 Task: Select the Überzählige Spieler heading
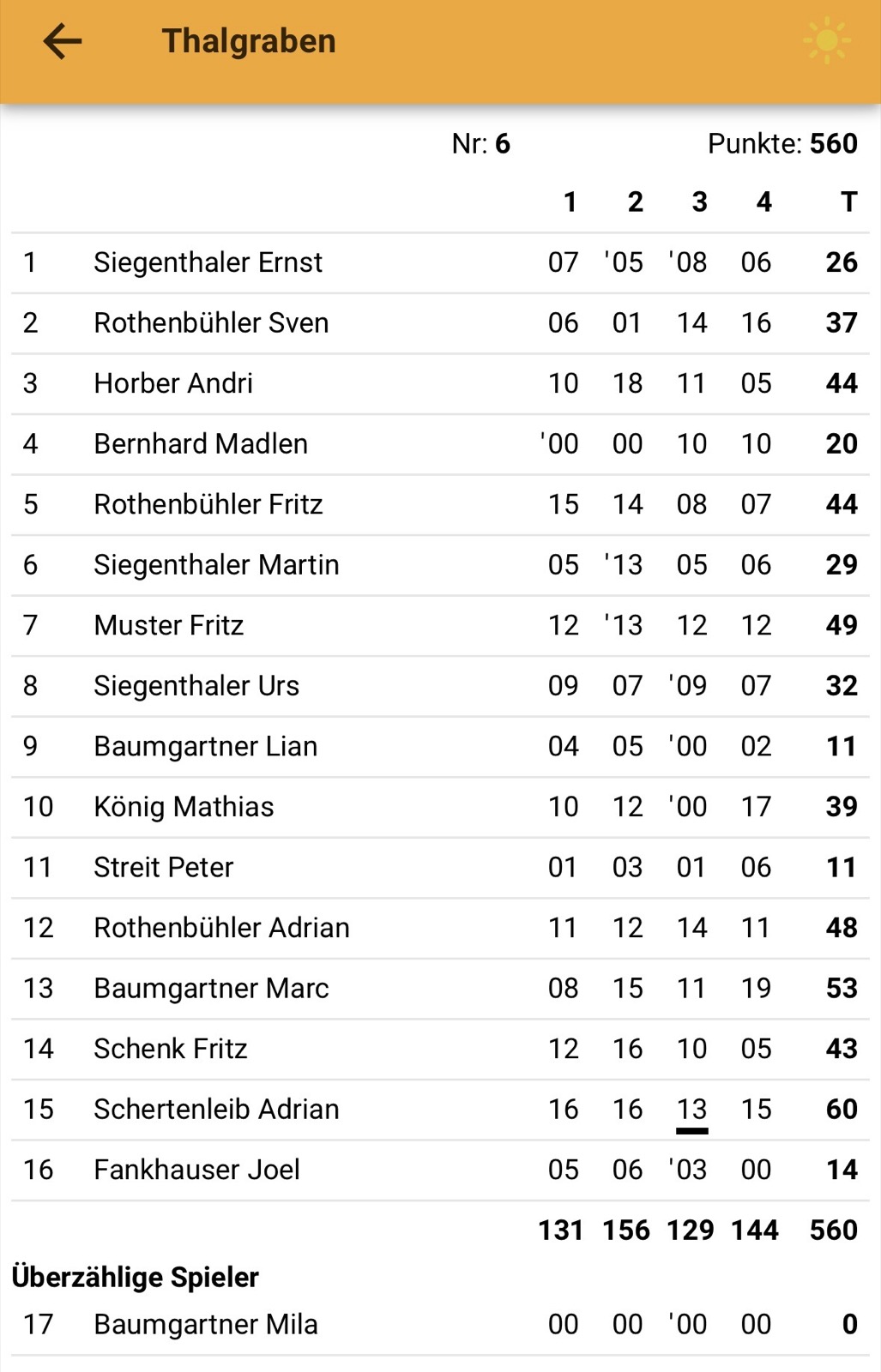click(136, 1278)
